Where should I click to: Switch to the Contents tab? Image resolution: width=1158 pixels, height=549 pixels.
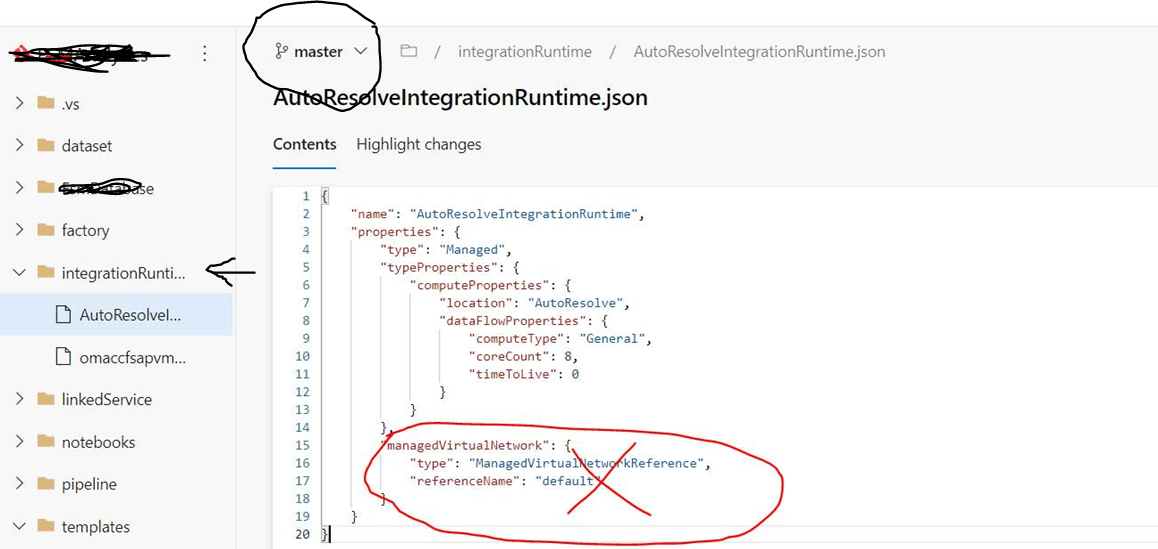(x=304, y=144)
